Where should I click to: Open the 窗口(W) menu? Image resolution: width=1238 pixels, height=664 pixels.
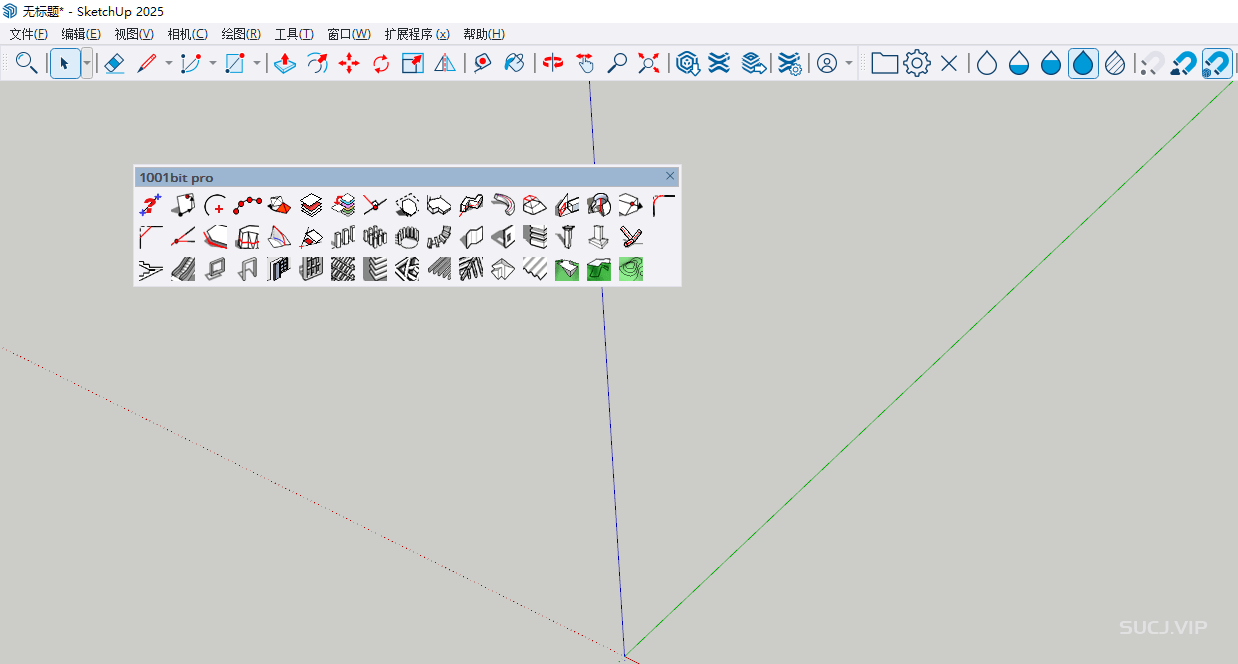tap(349, 34)
